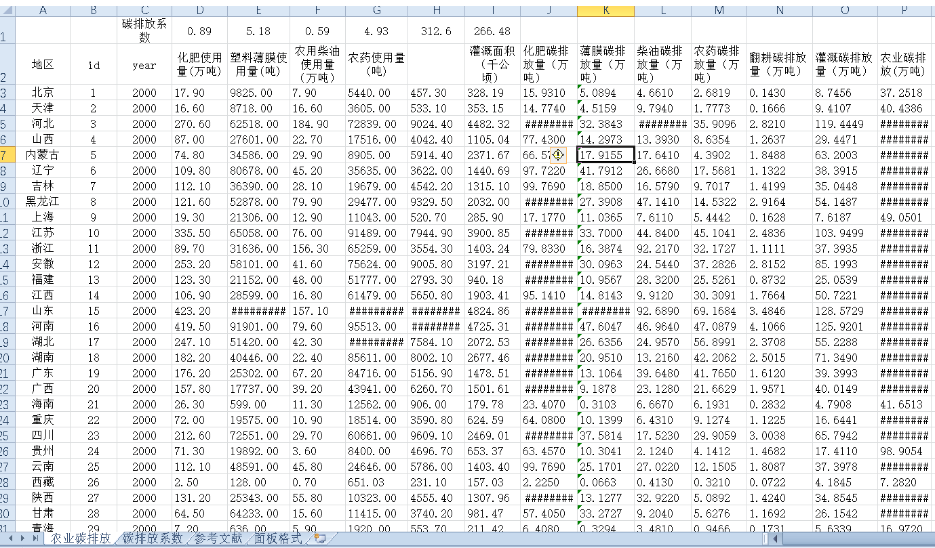935x548 pixels.
Task: Click cell with value 72839.00
Action: pyautogui.click(x=376, y=124)
